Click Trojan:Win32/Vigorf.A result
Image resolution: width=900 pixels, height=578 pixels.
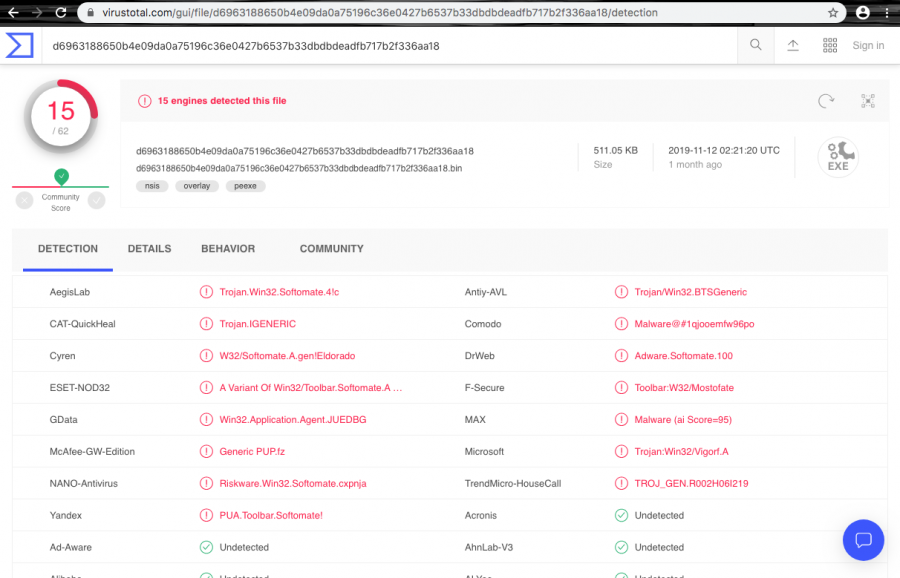coord(681,452)
